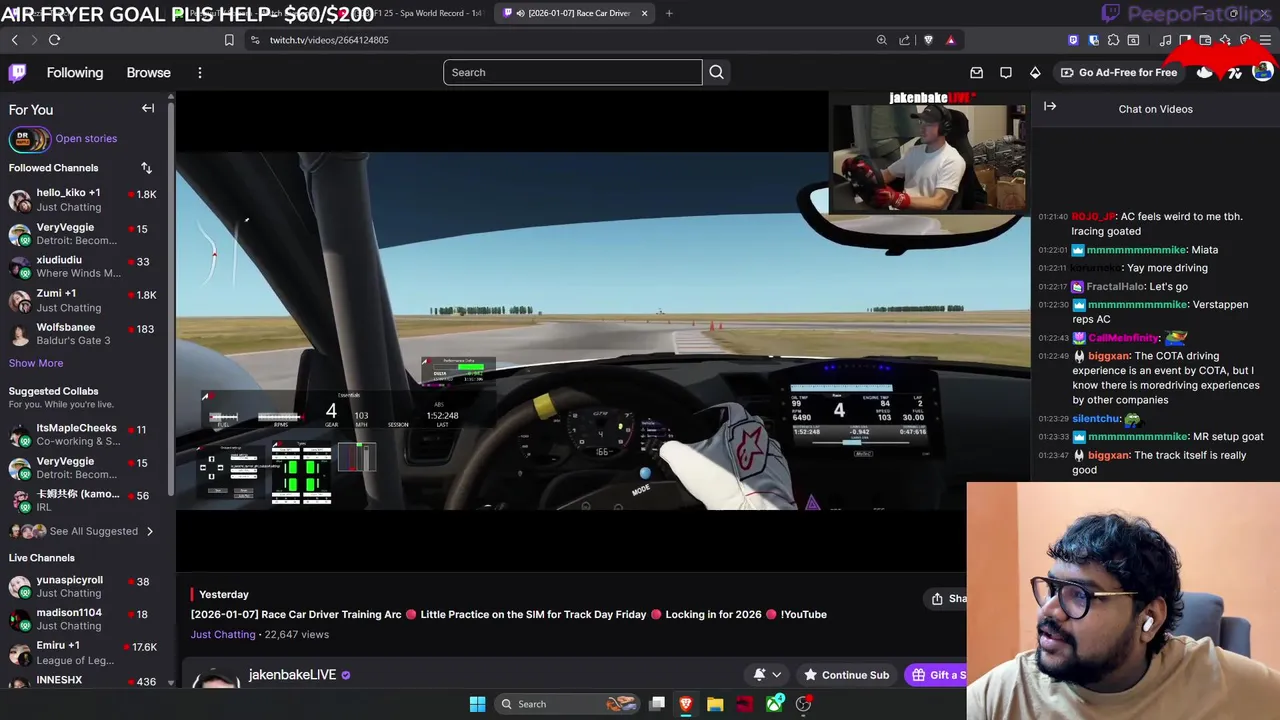The height and width of the screenshot is (720, 1280).
Task: Click the zoom magnifier icon in address bar
Action: point(881,40)
